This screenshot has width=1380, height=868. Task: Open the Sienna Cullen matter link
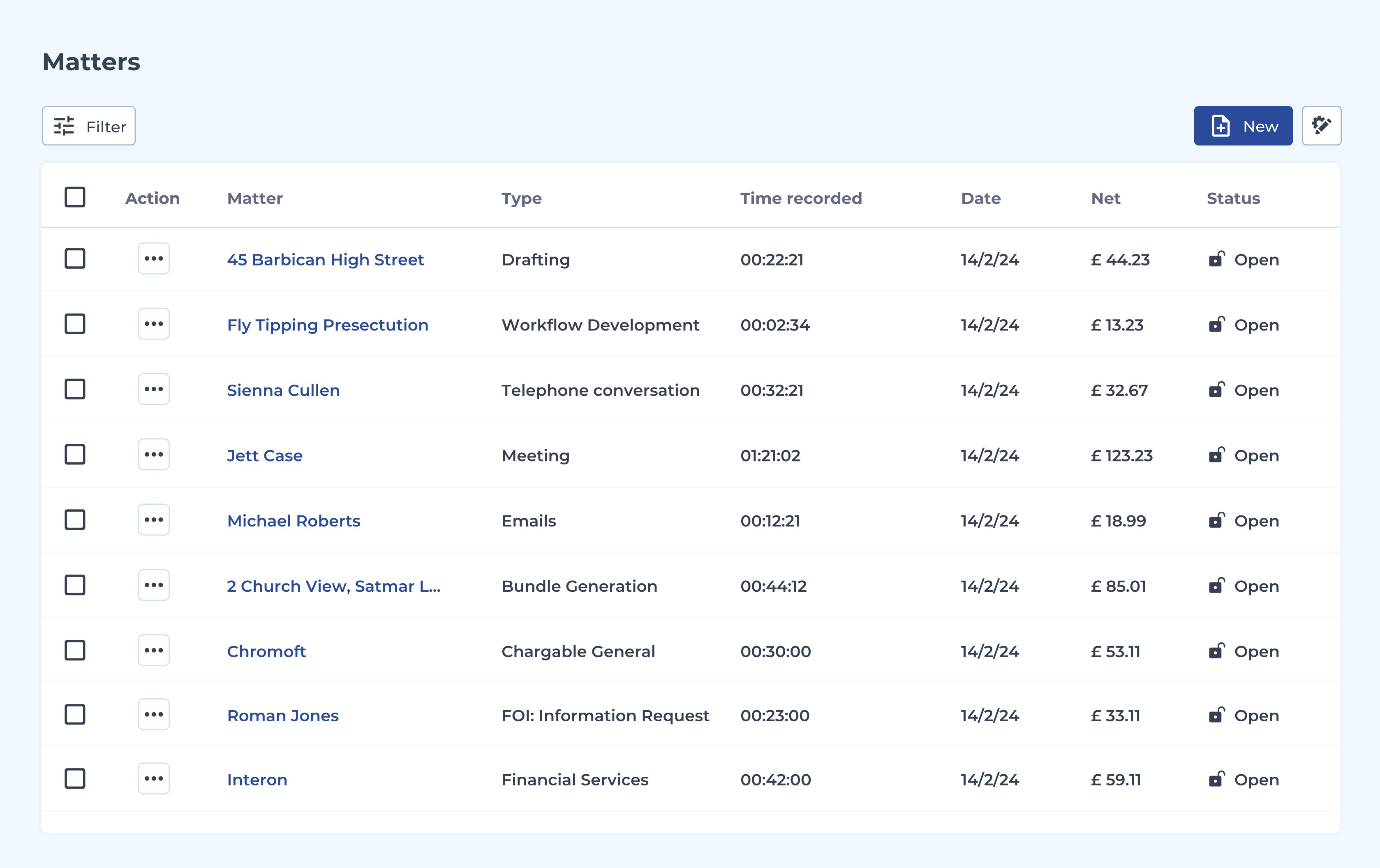pos(283,390)
